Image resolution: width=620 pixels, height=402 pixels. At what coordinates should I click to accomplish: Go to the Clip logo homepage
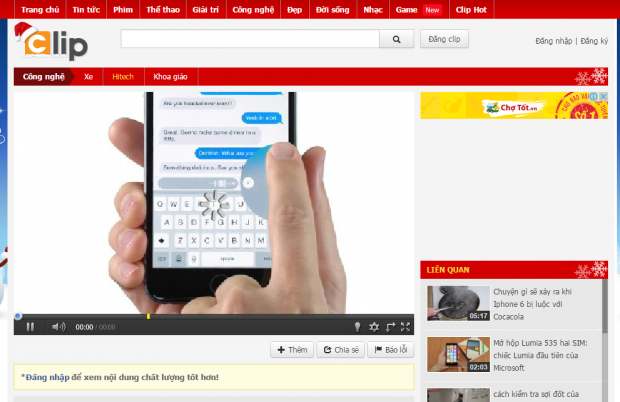[x=52, y=42]
